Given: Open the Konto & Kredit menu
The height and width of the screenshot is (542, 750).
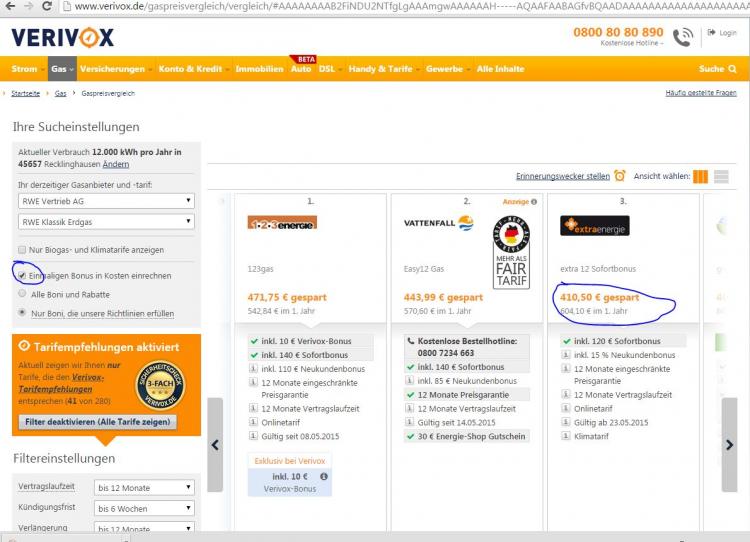Looking at the screenshot, I should [194, 69].
